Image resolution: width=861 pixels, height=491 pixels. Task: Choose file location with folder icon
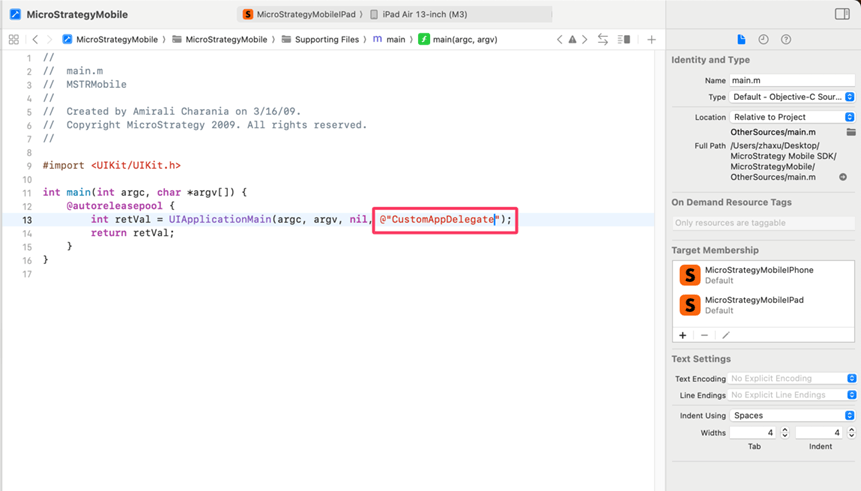[x=850, y=132]
